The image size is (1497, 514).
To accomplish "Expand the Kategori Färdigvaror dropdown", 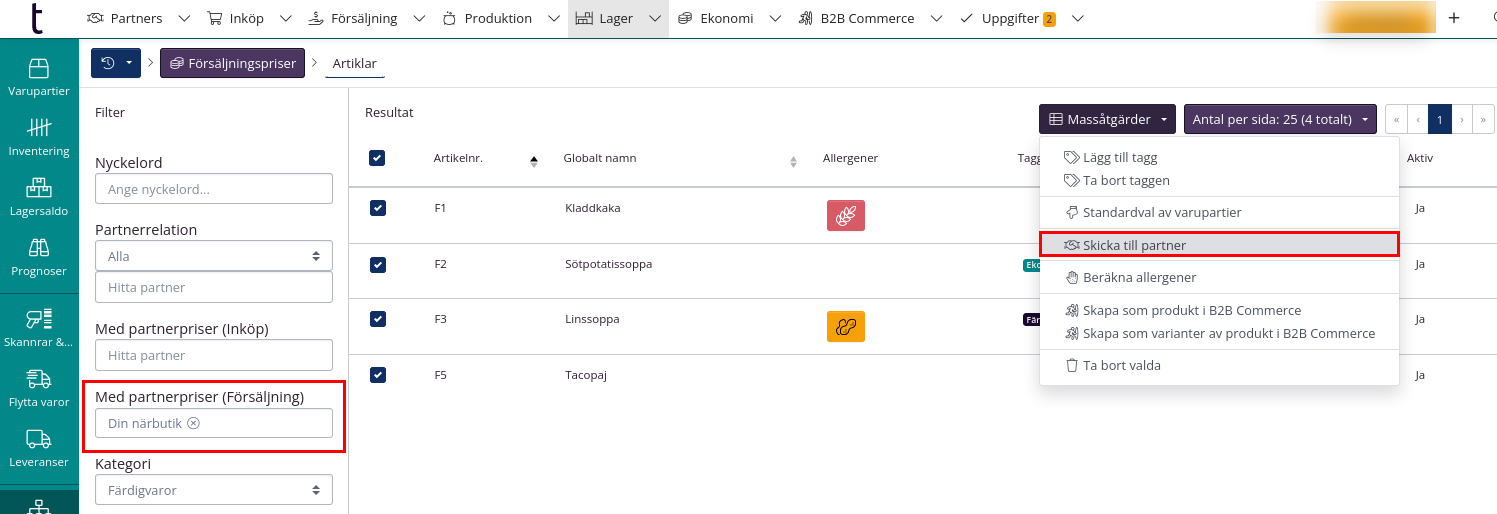I will coord(213,490).
